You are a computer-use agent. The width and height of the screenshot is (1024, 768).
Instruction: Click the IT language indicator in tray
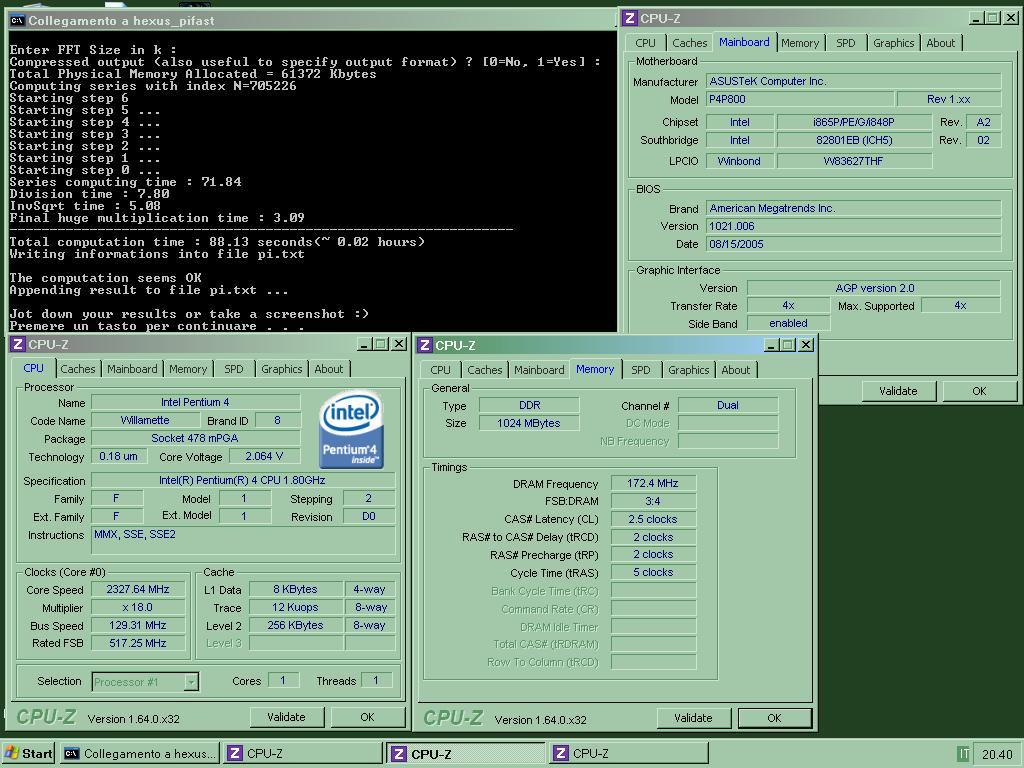[963, 754]
